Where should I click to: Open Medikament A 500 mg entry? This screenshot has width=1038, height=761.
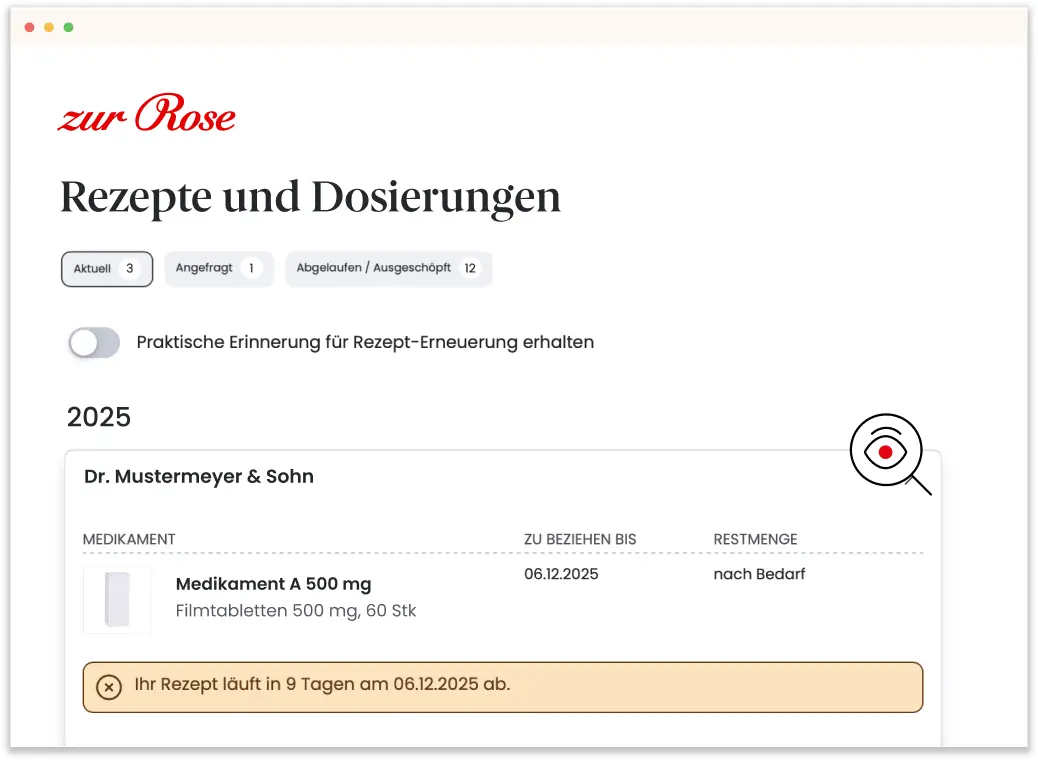point(273,584)
